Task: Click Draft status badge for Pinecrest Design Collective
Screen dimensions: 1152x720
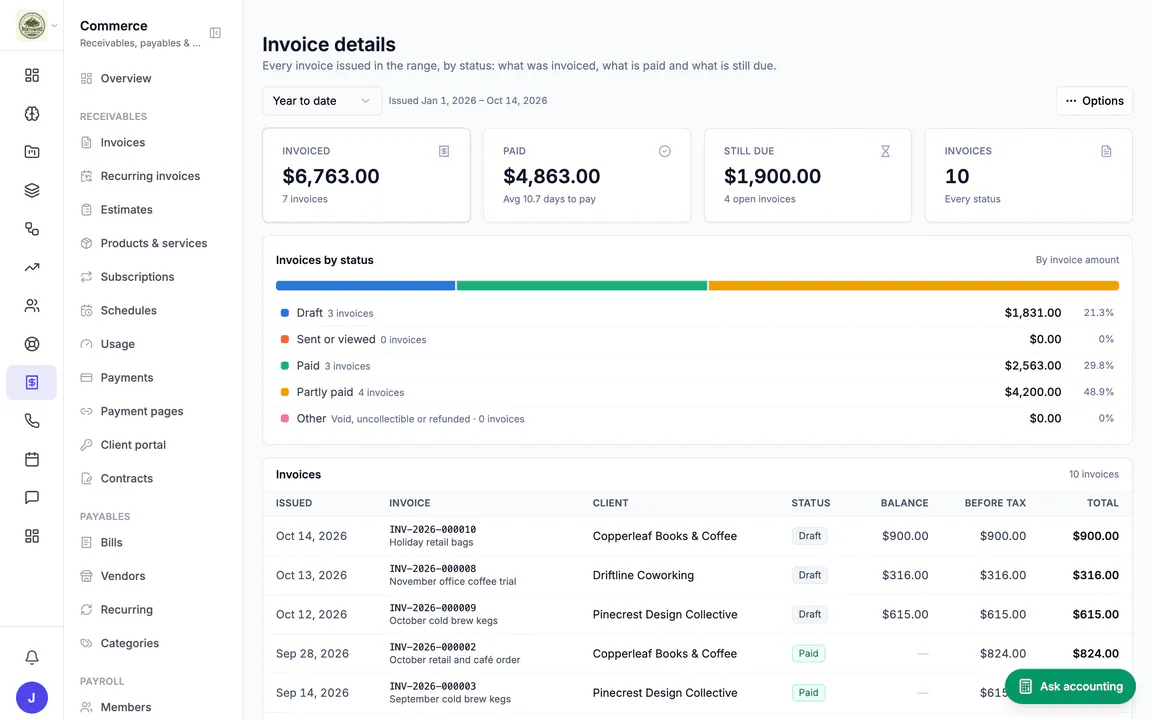Action: 810,614
